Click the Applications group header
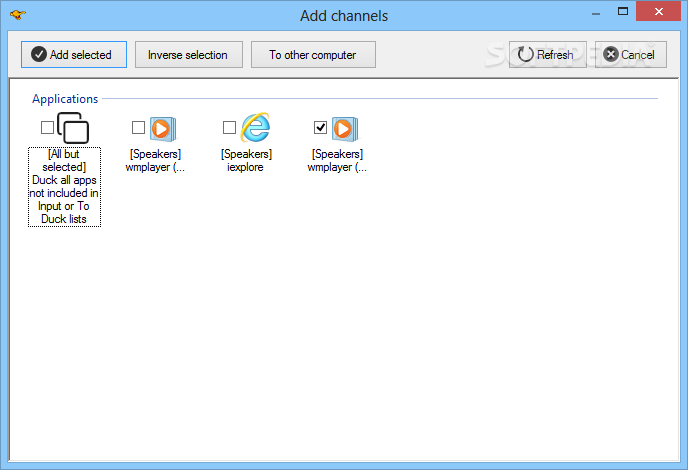 [x=65, y=99]
